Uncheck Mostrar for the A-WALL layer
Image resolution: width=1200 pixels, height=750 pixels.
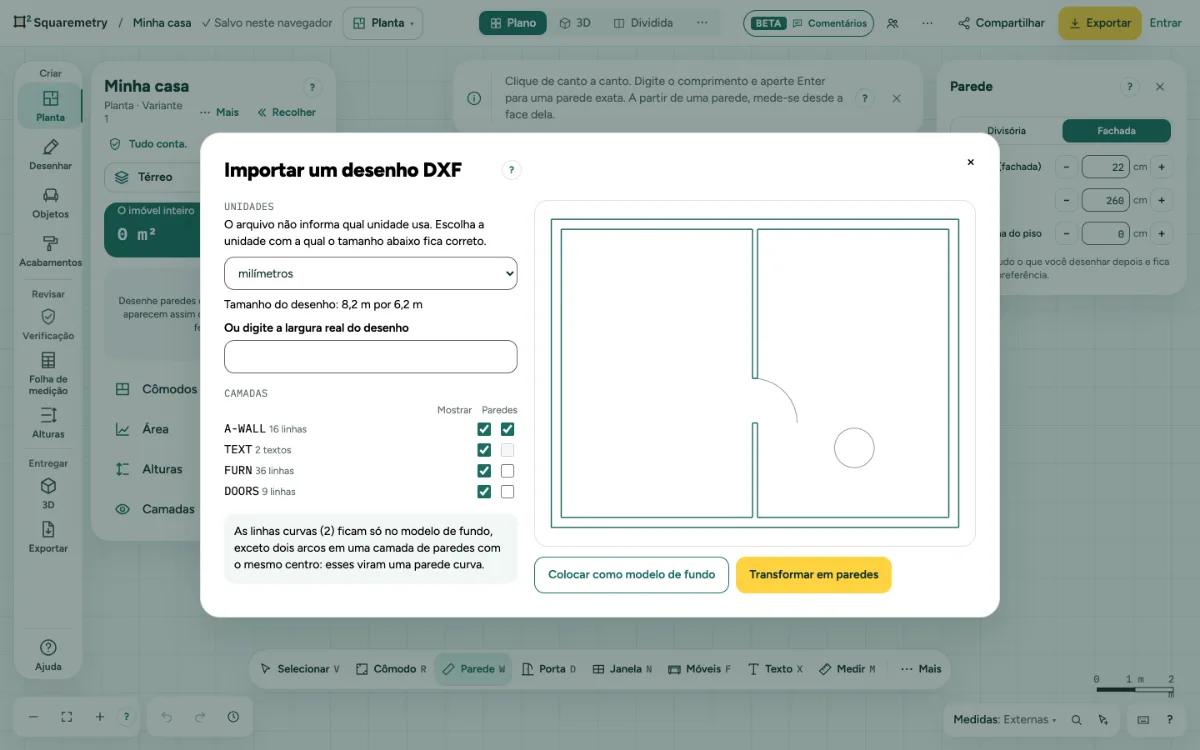(484, 429)
